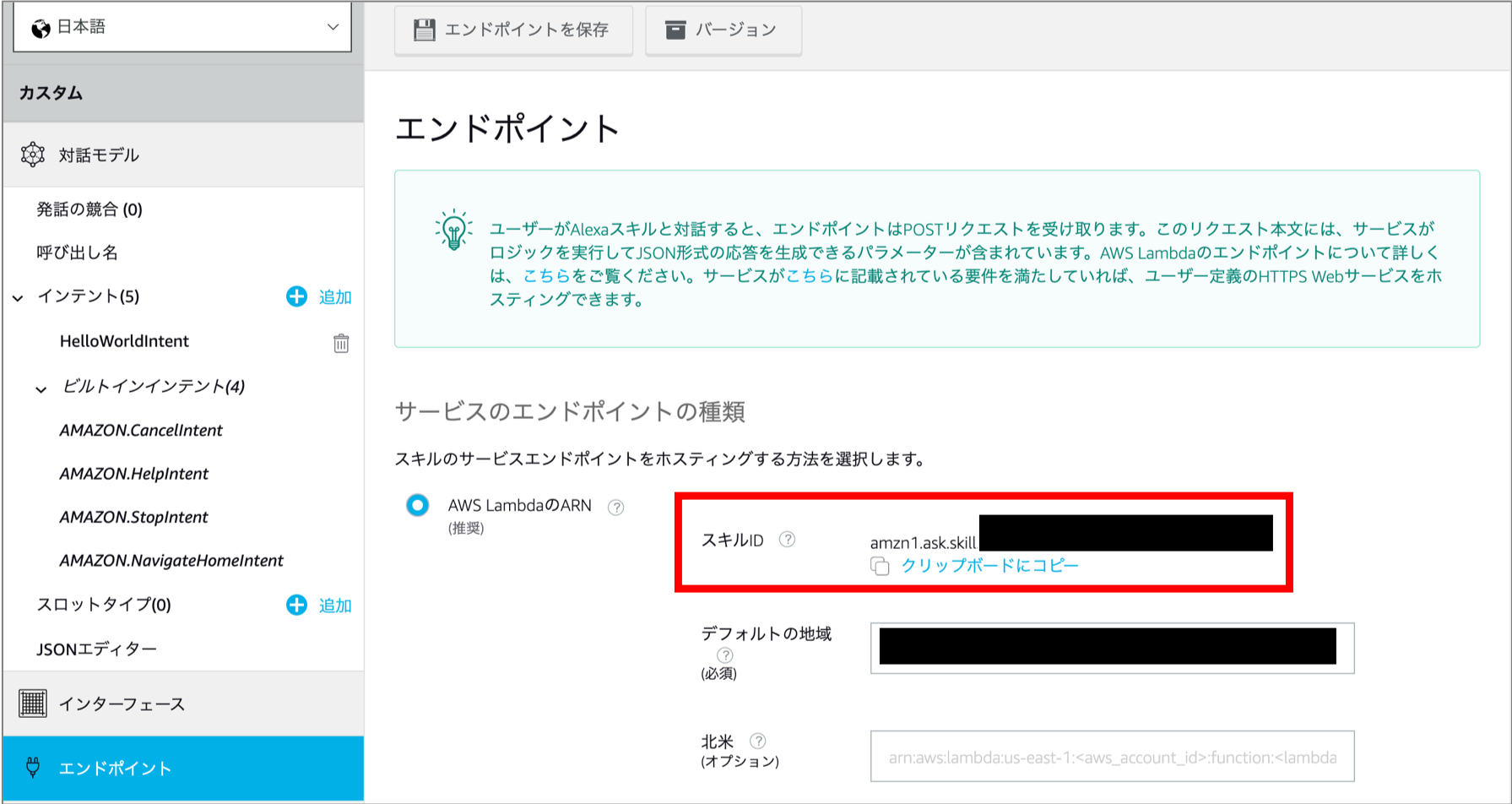Click the help icon next to 北米

point(758,741)
